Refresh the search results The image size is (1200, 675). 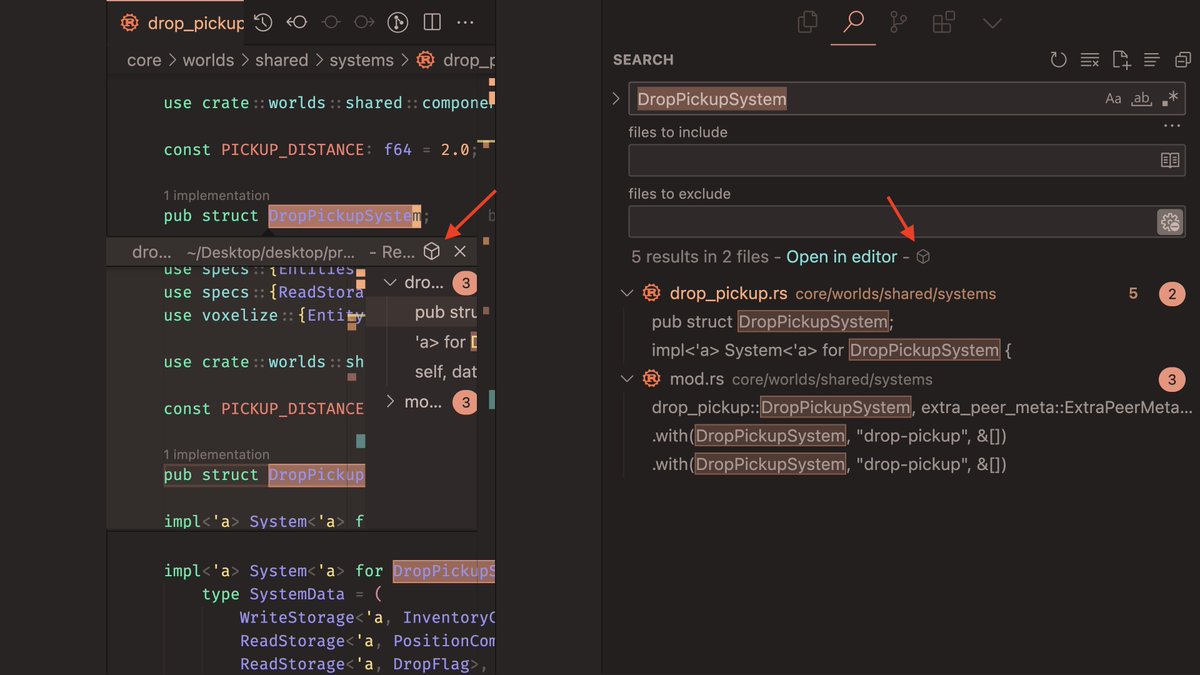click(1058, 60)
